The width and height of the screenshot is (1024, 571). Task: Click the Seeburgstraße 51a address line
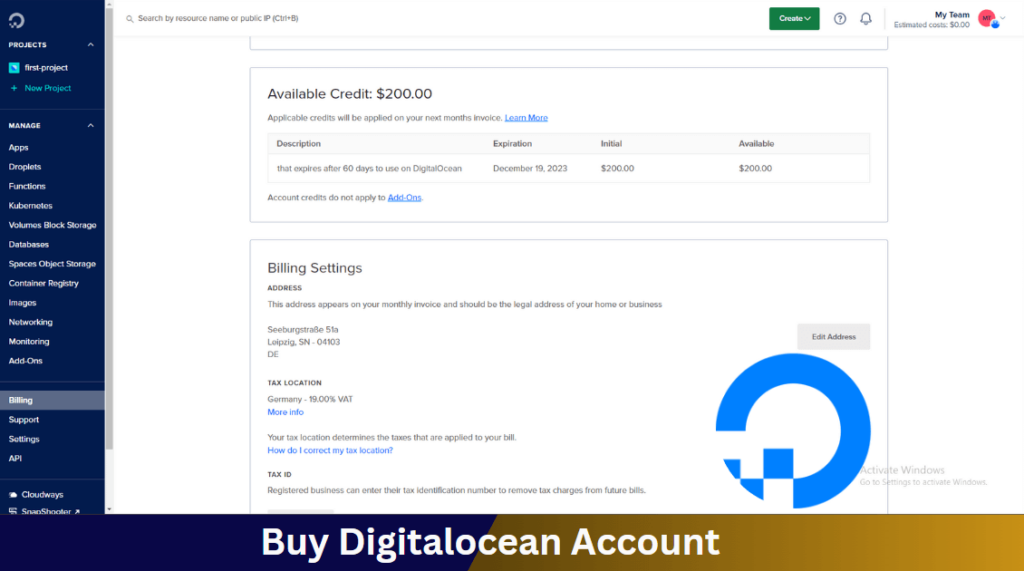[x=303, y=330]
